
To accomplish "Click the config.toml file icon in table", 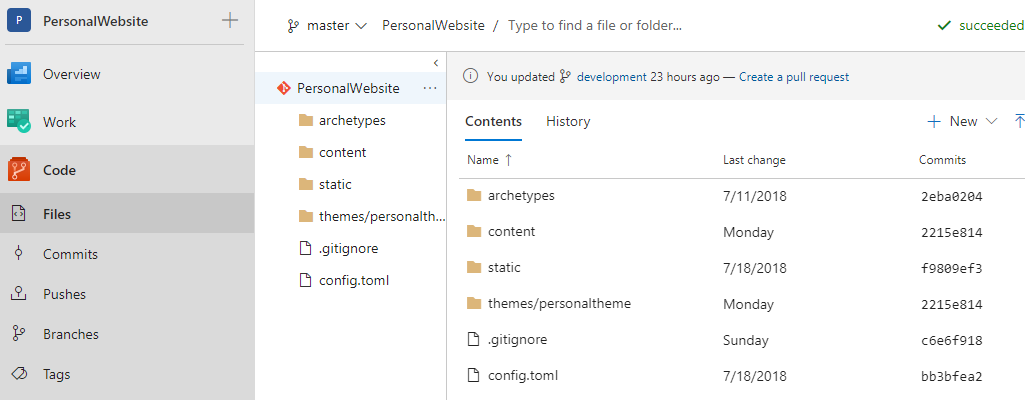I will coord(474,375).
